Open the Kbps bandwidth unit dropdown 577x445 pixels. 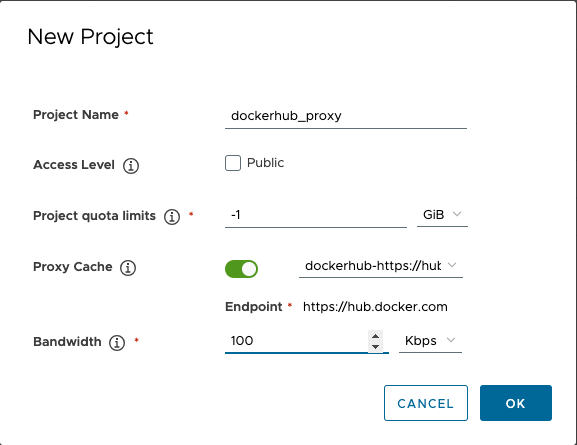(430, 341)
